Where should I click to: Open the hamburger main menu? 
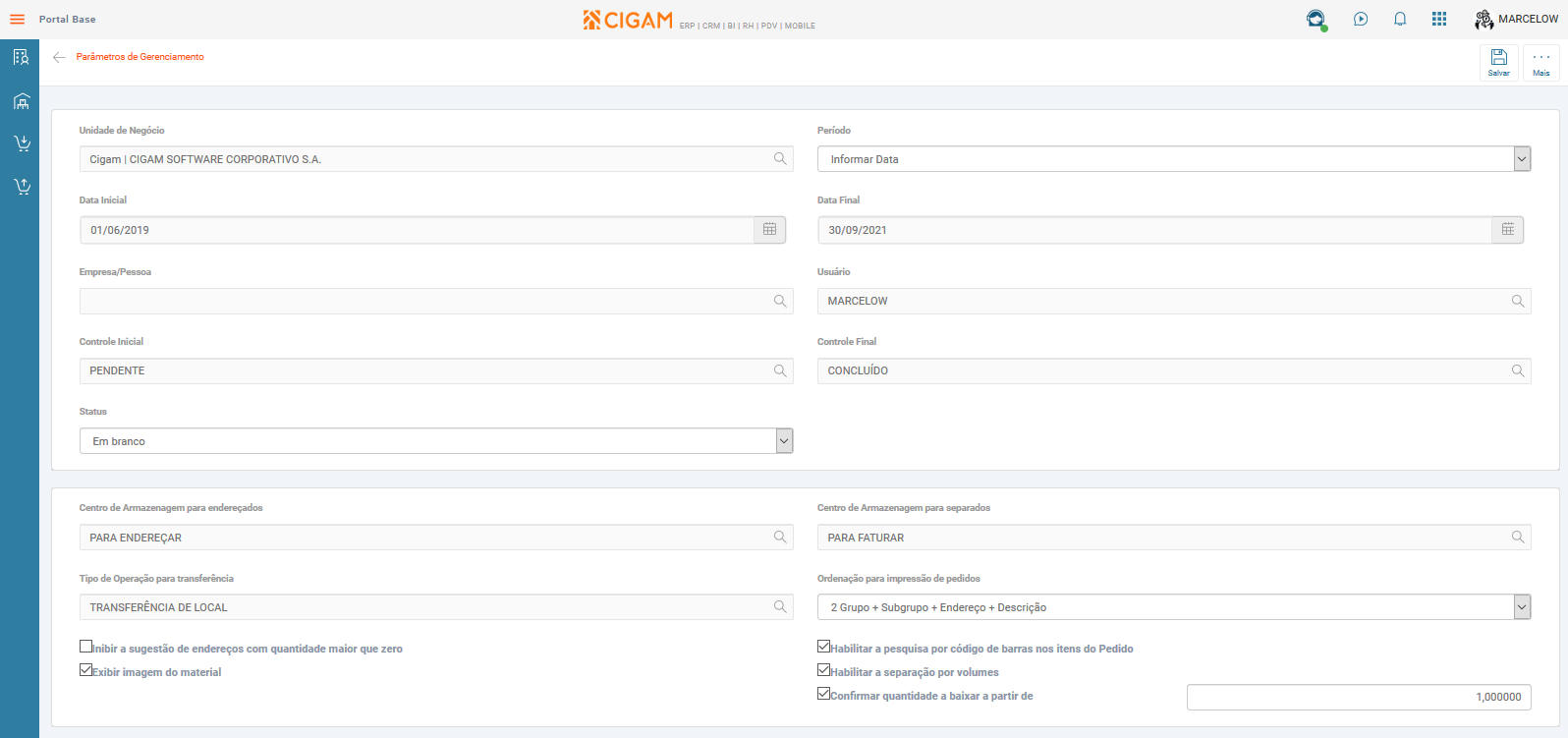(x=17, y=20)
